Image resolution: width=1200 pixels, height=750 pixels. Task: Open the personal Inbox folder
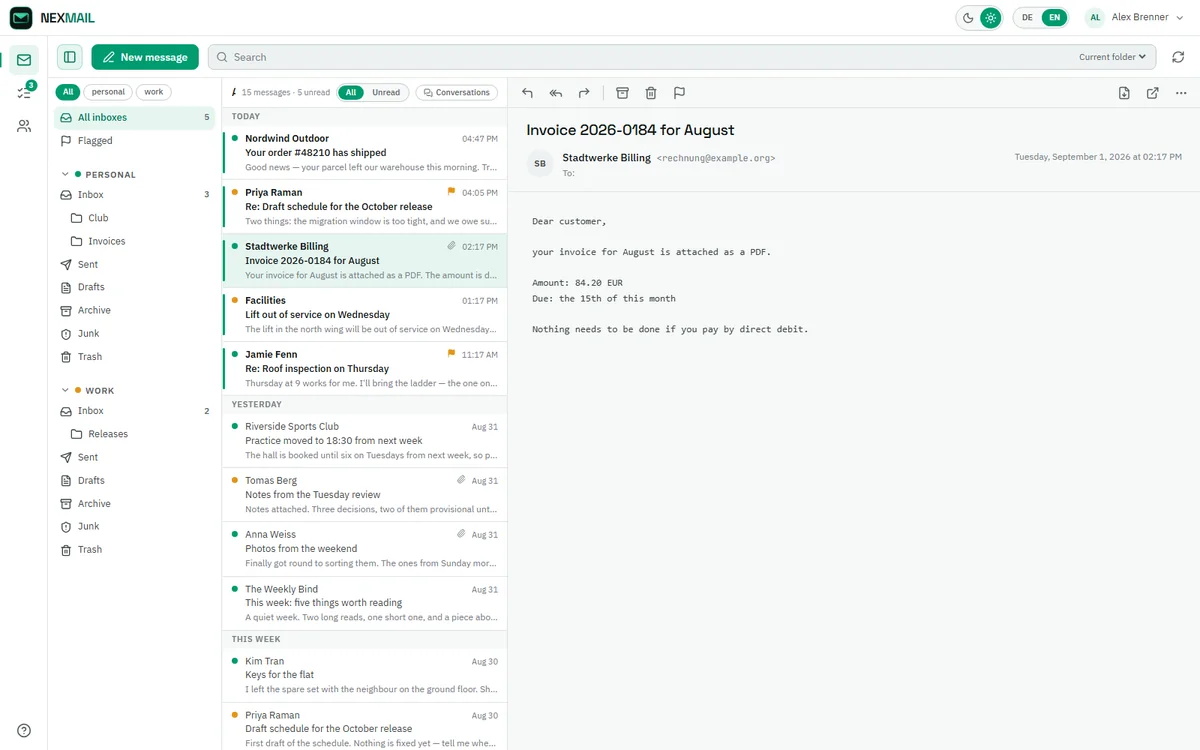point(134,195)
